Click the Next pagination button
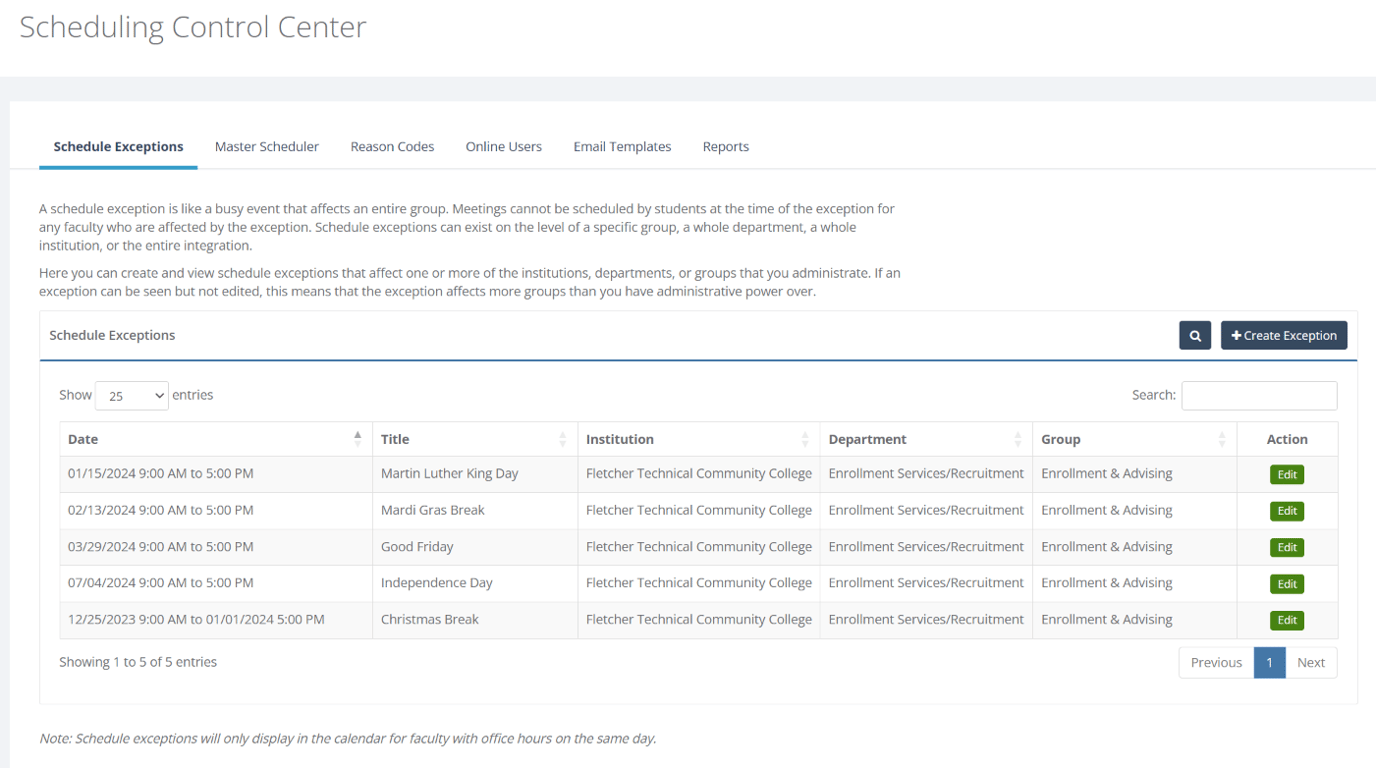Screen dimensions: 1376x768 click(x=1310, y=662)
